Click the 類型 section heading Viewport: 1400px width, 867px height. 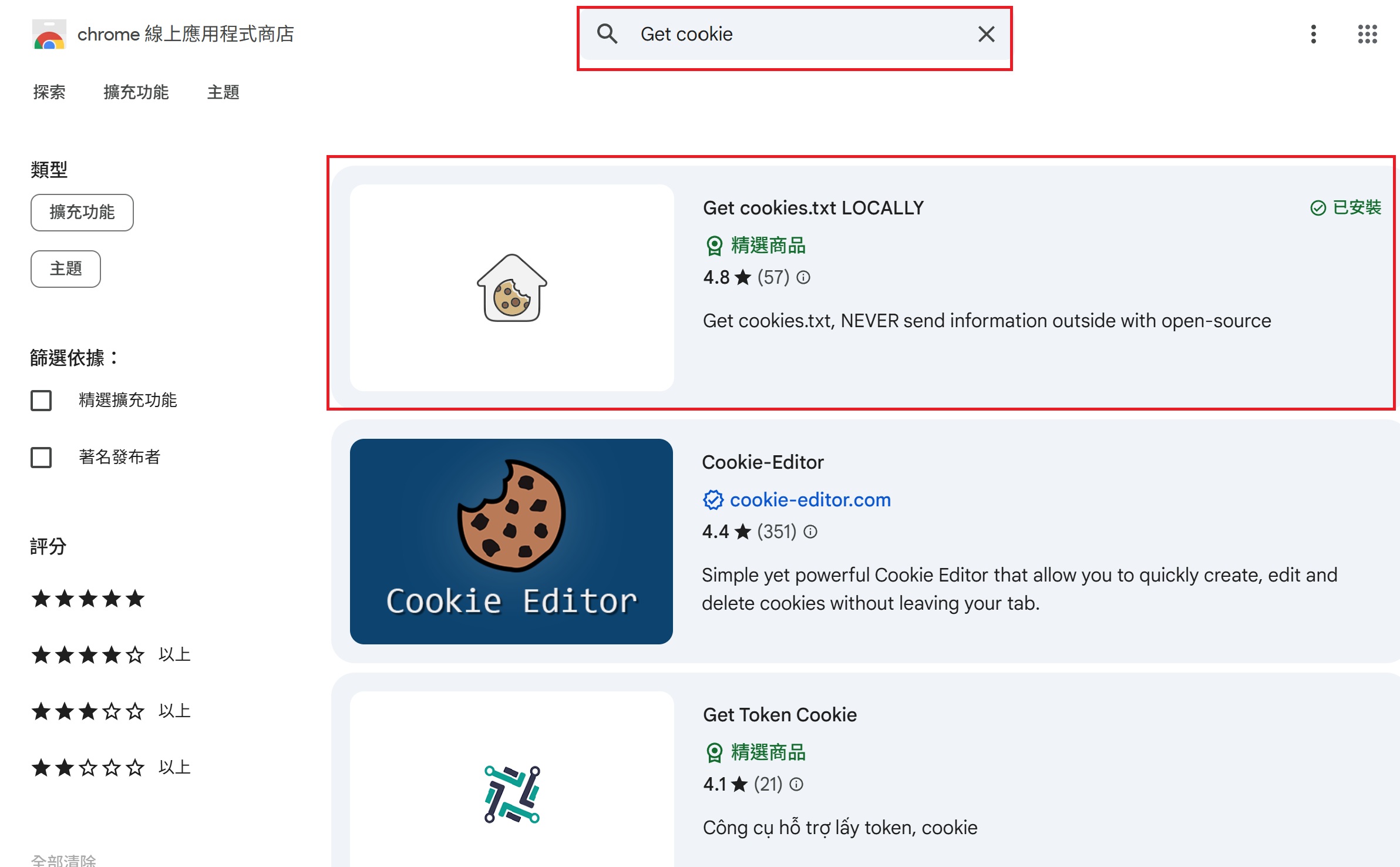[49, 170]
